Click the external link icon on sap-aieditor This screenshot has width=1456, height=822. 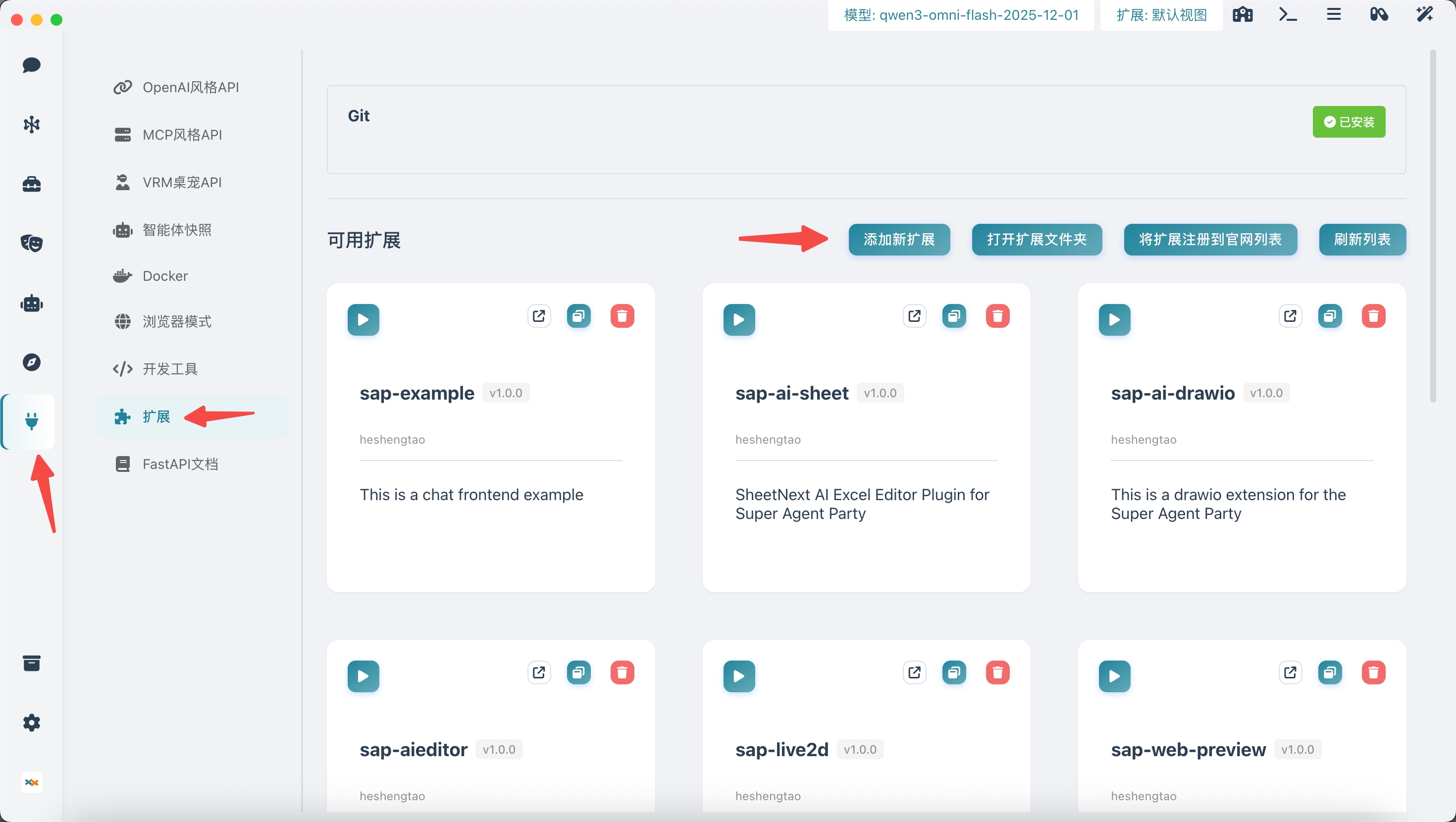(x=539, y=673)
